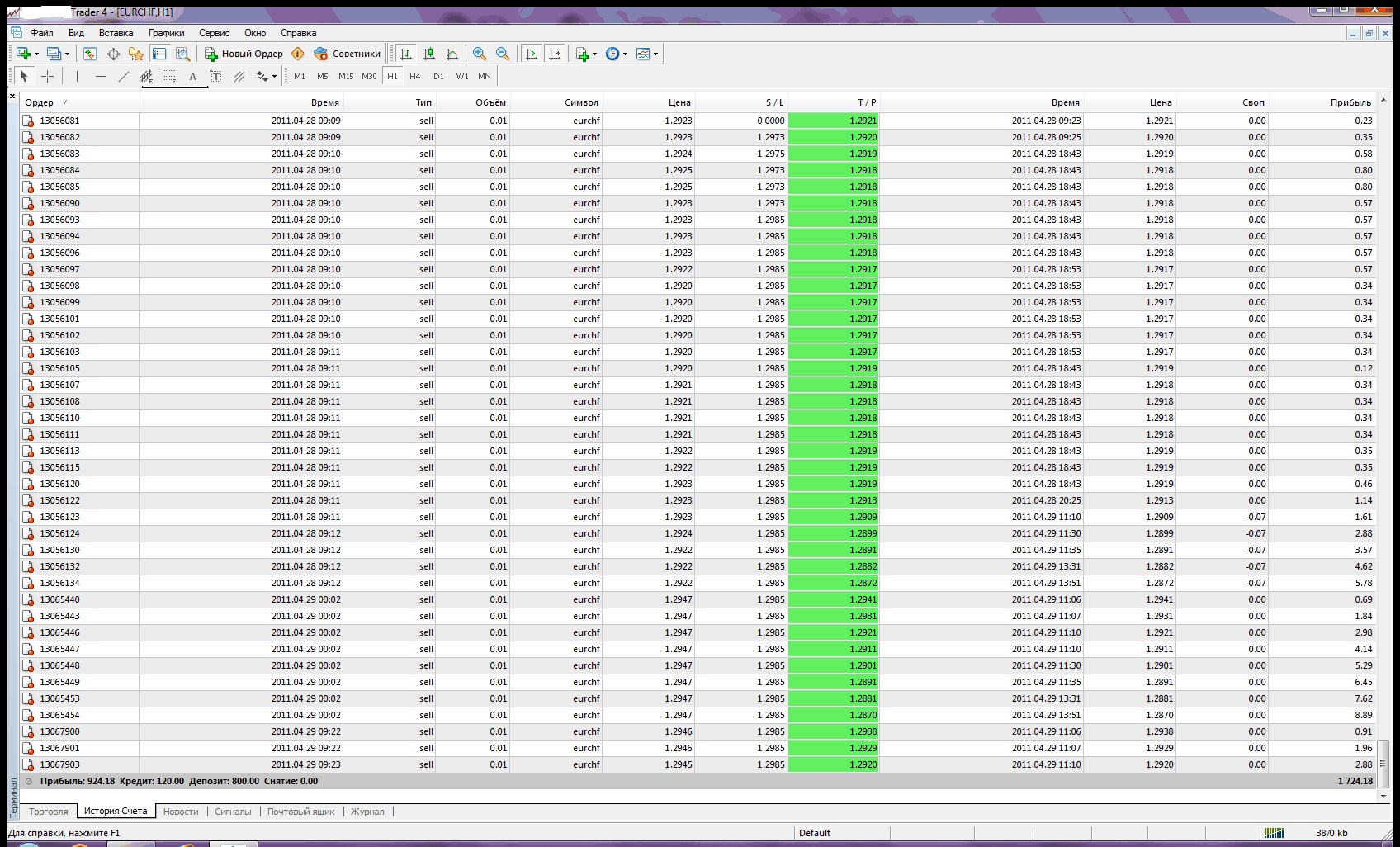Open the Navigator star-folder icon
Image resolution: width=1400 pixels, height=847 pixels.
(136, 54)
